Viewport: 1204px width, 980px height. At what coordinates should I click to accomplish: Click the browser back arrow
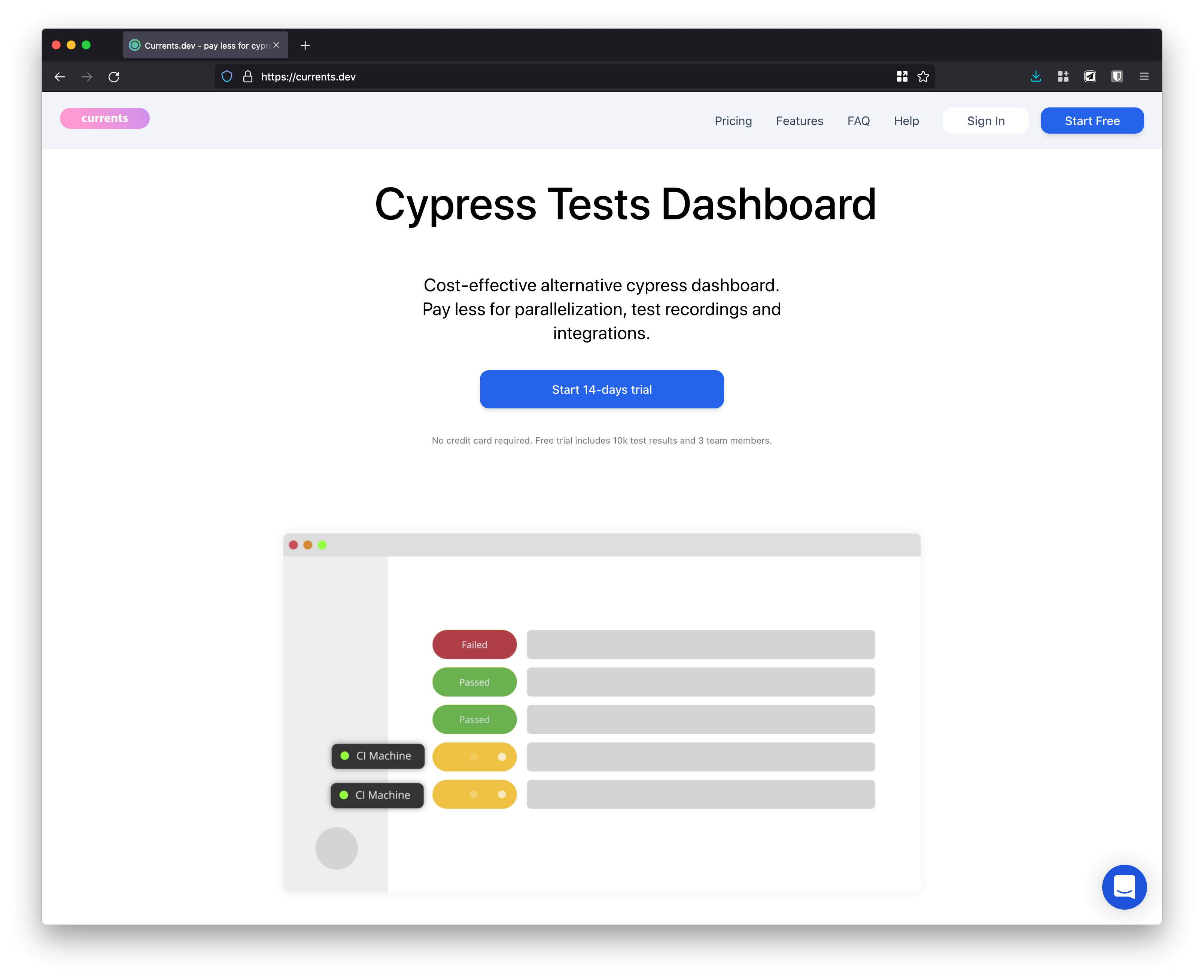click(x=60, y=77)
